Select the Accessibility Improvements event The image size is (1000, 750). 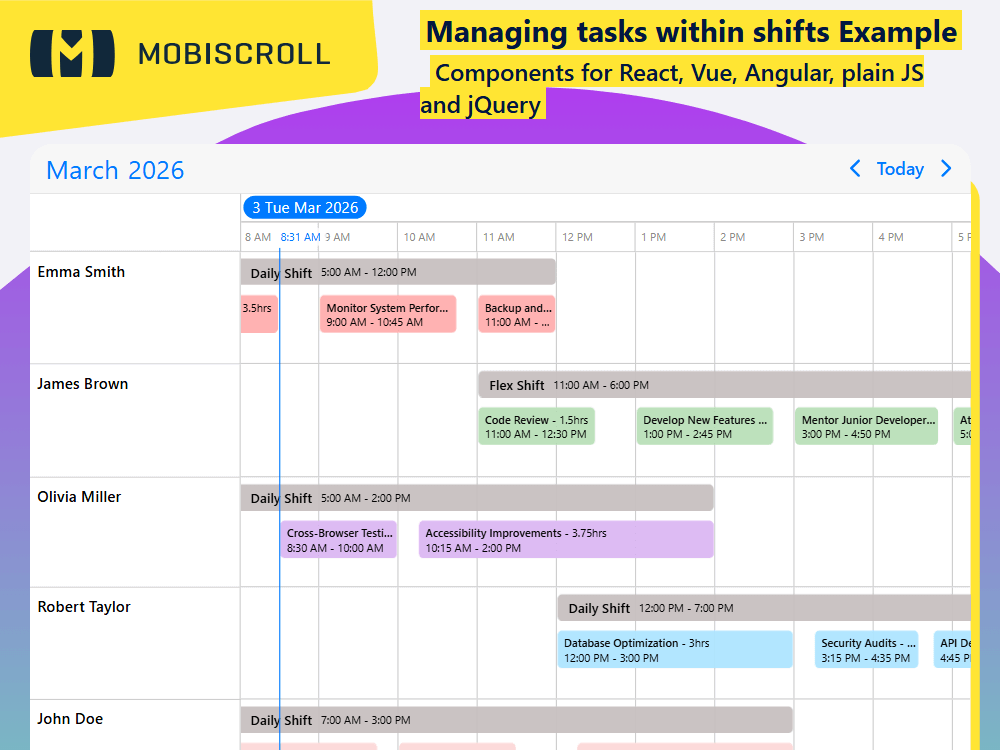point(565,540)
